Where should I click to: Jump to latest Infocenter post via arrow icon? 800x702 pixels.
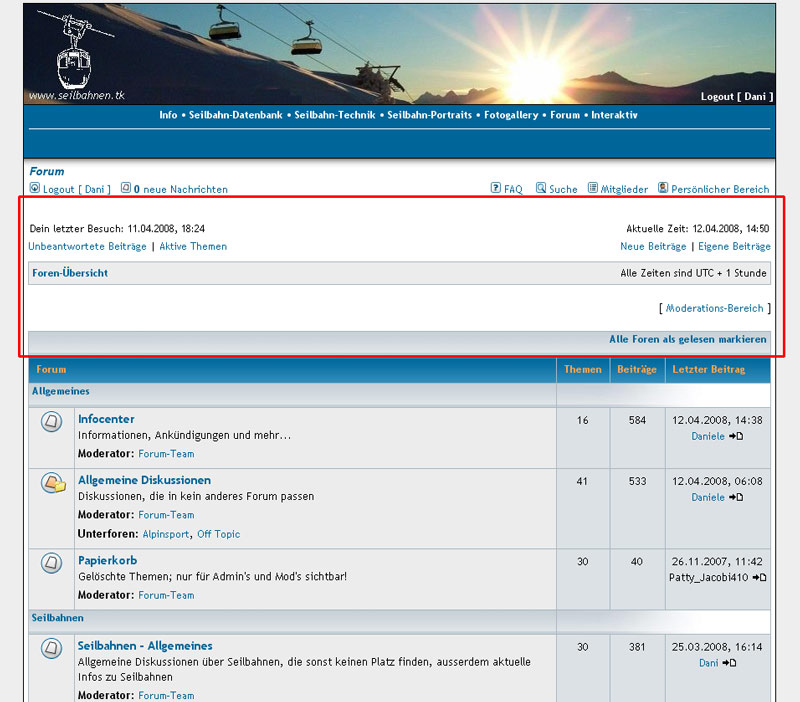tap(736, 437)
